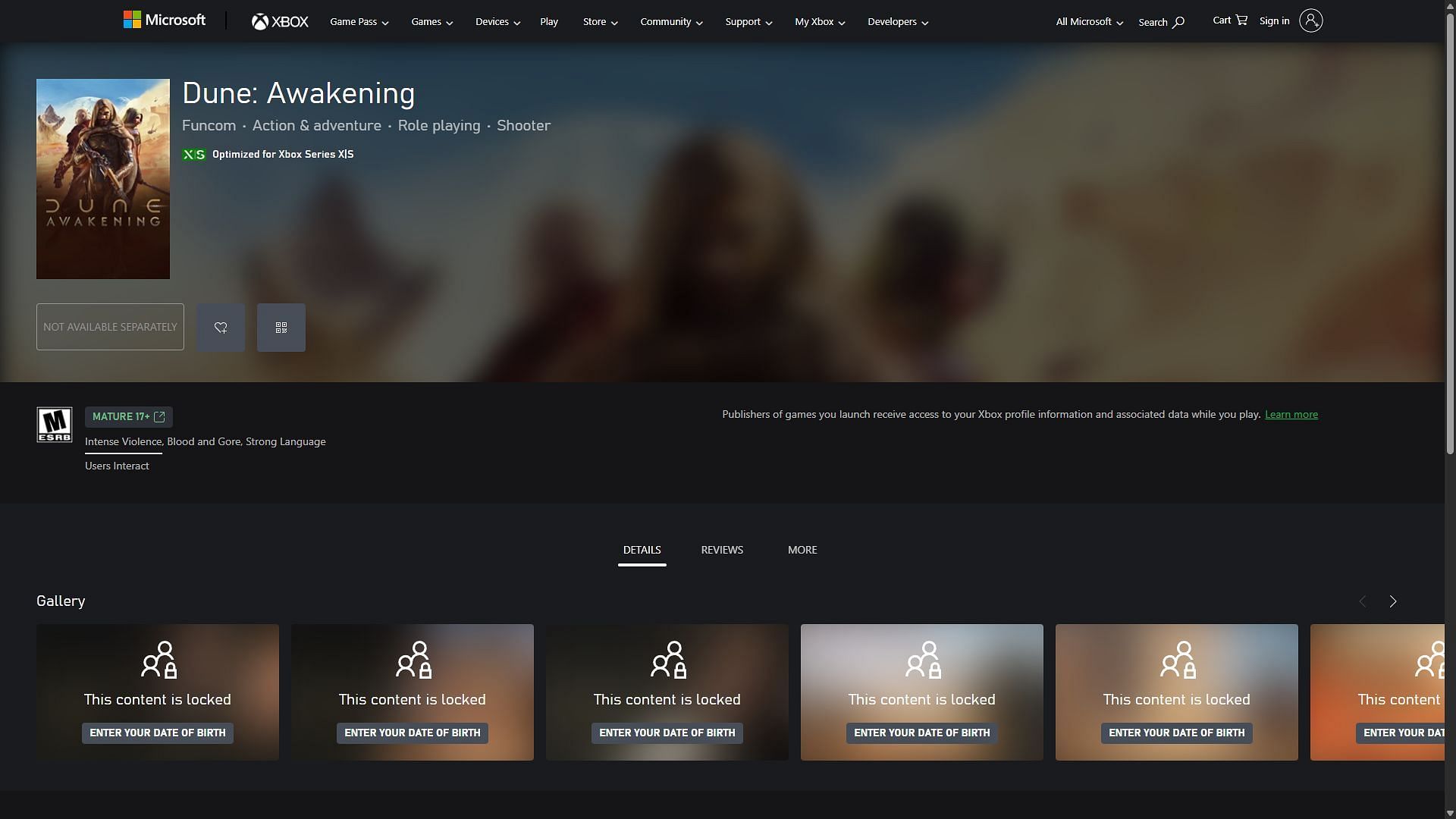Expand the Community menu

click(671, 22)
